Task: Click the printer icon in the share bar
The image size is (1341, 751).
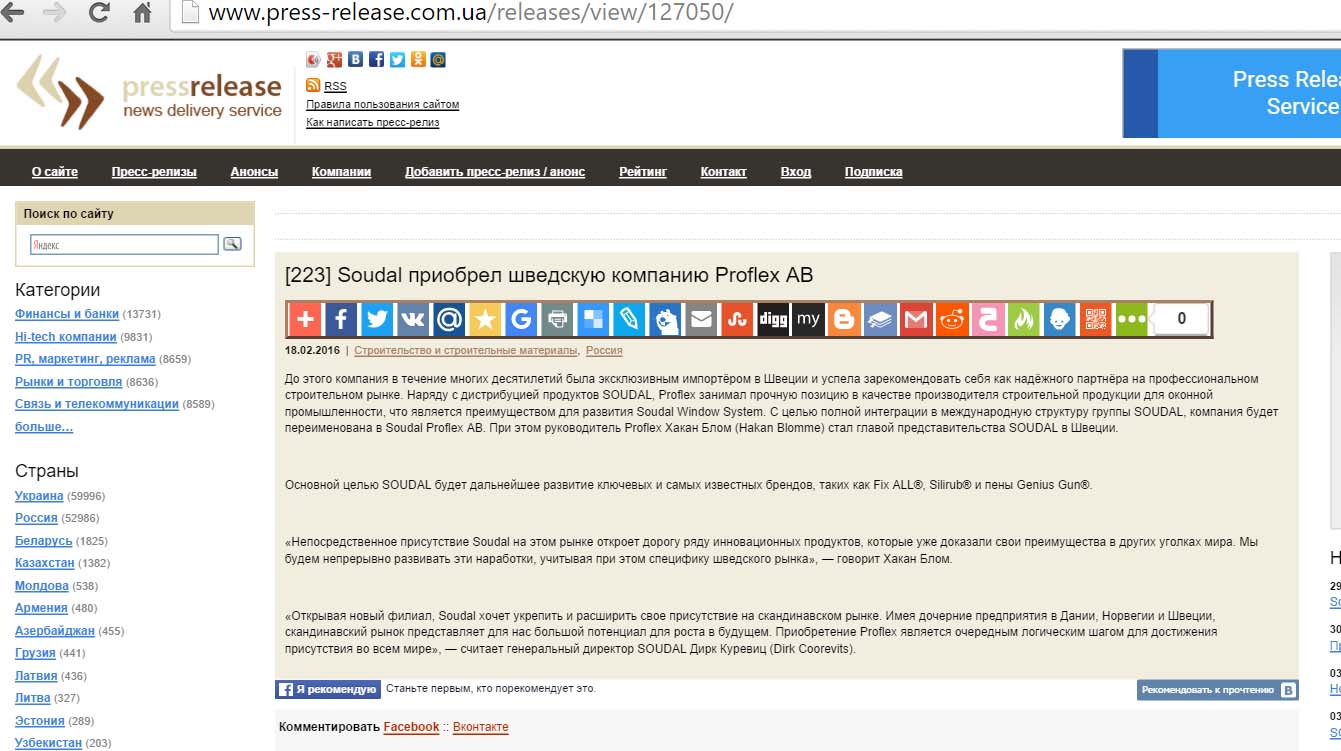Action: pyautogui.click(x=557, y=319)
